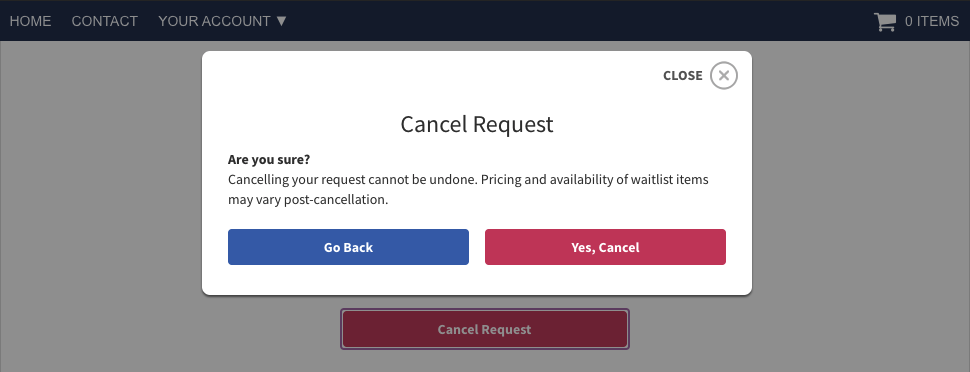Open the YOUR ACCOUNT menu
The height and width of the screenshot is (372, 970).
tap(223, 21)
